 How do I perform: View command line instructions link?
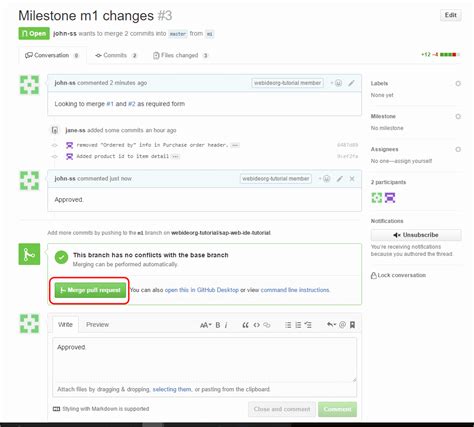(295, 290)
